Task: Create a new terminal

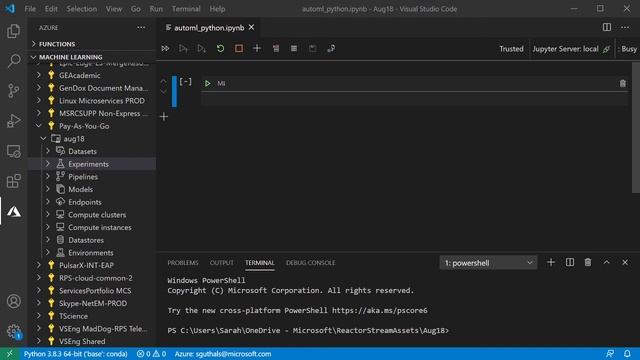Action: 551,262
